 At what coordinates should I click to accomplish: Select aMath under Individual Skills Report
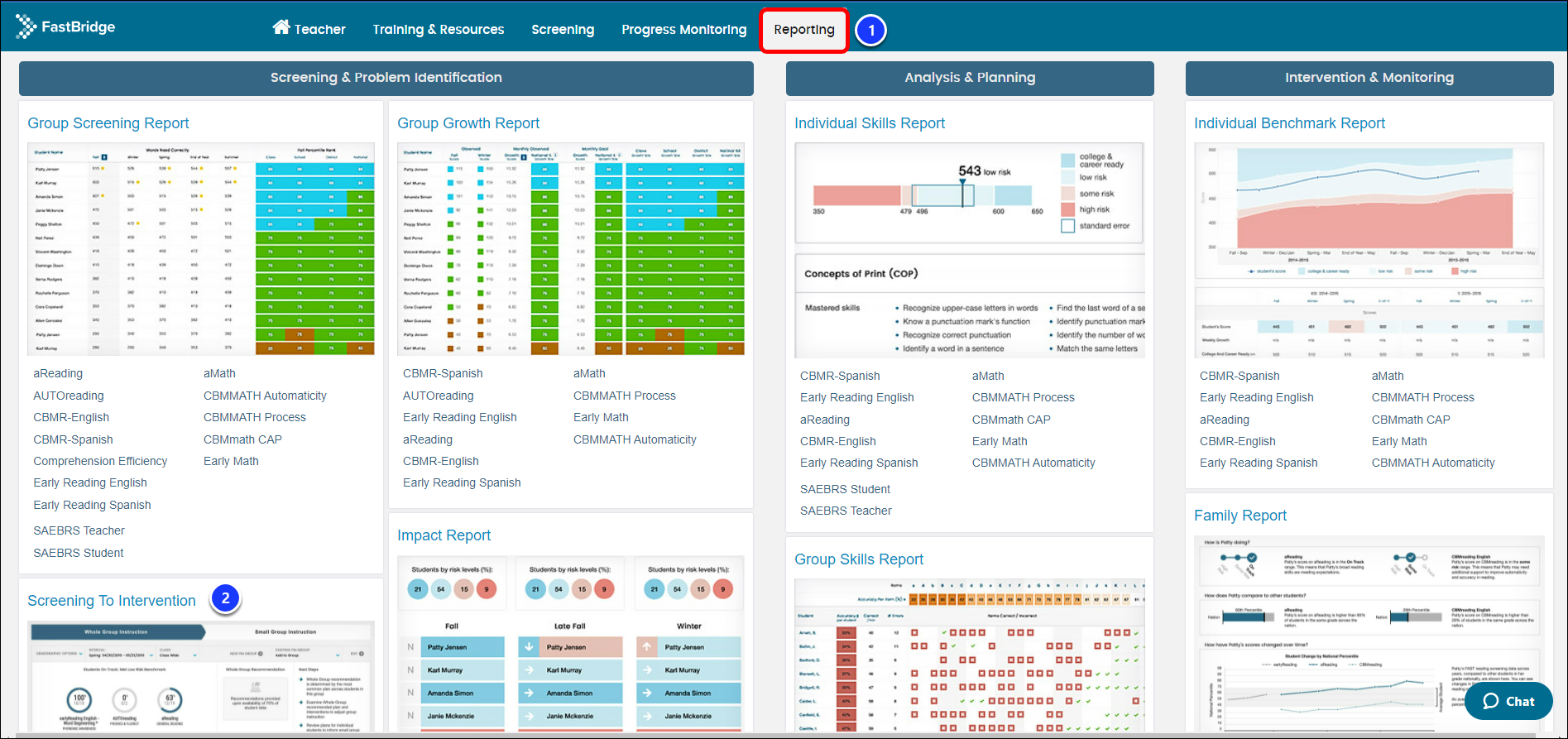(x=988, y=376)
